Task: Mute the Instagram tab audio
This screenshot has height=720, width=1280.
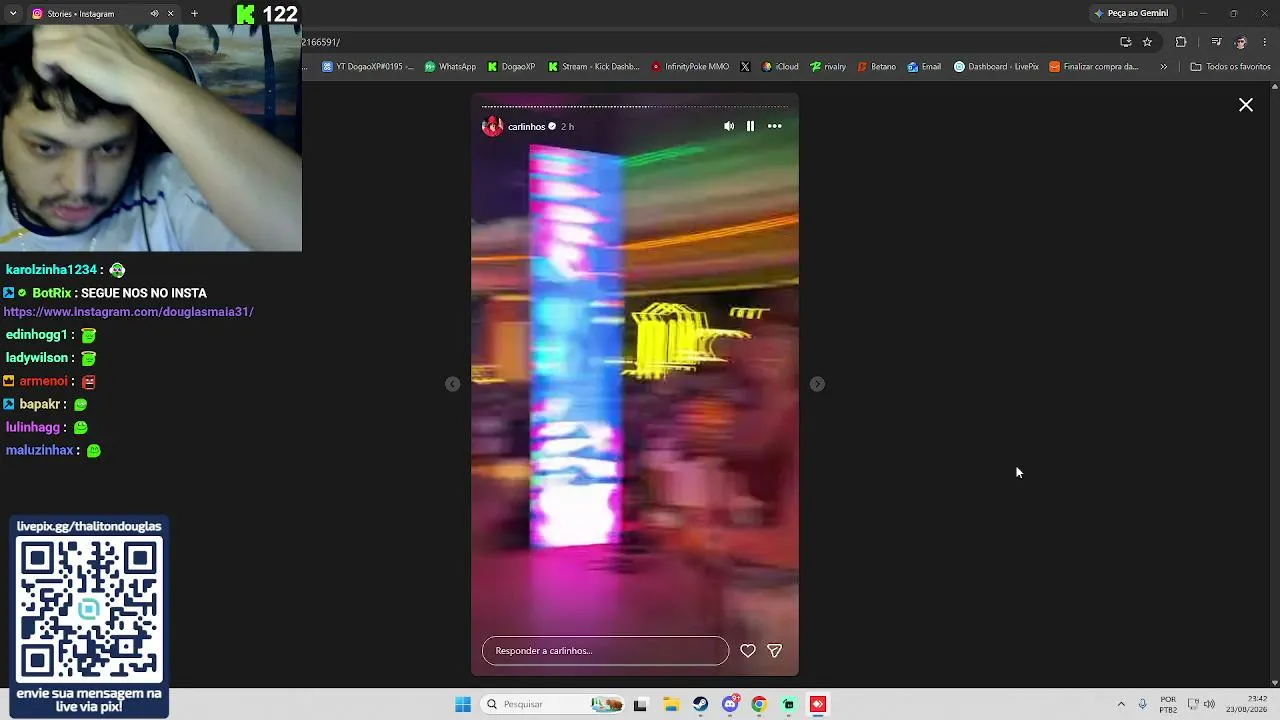Action: (x=154, y=13)
